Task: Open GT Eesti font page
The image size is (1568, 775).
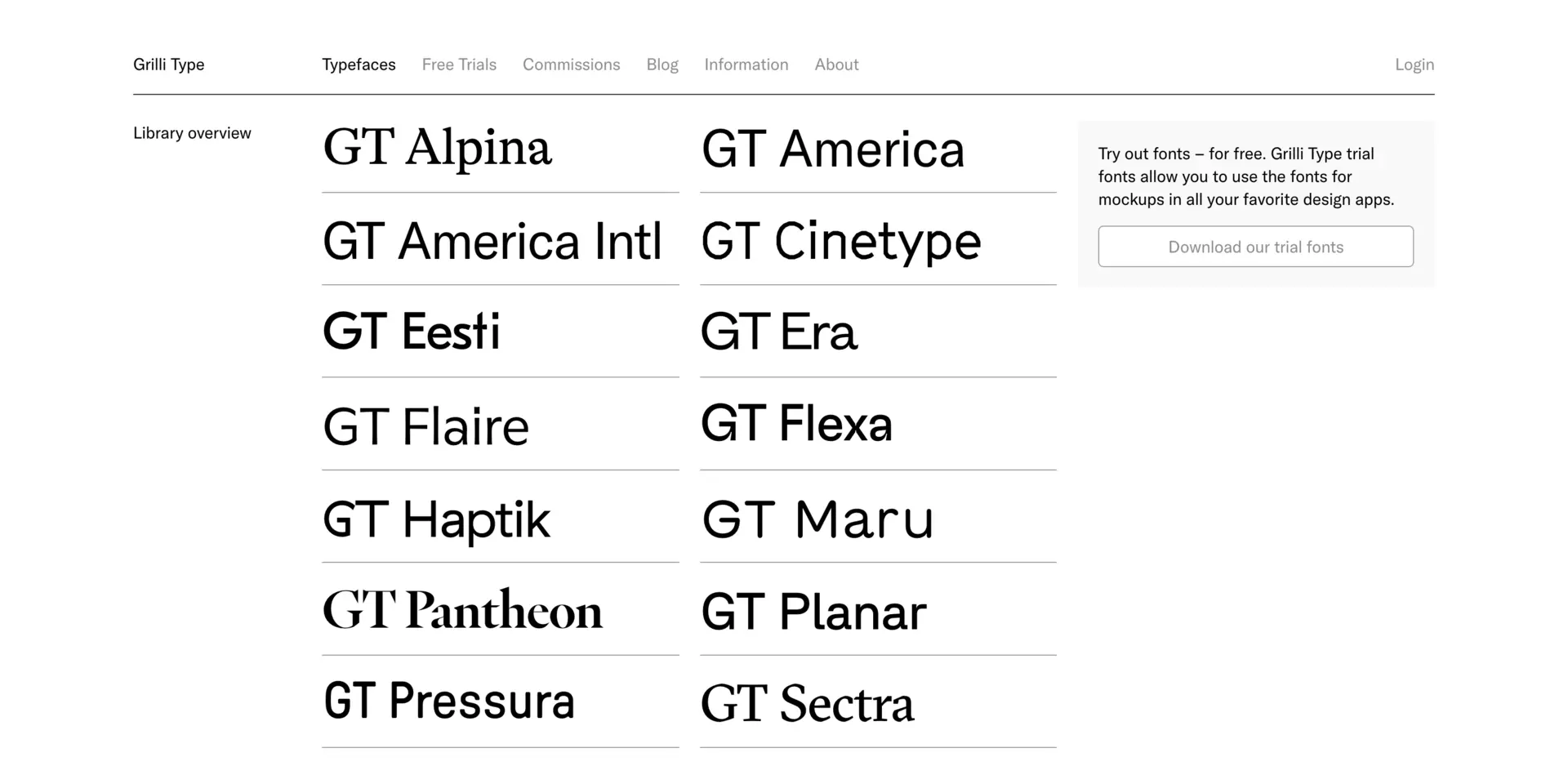Action: point(412,332)
